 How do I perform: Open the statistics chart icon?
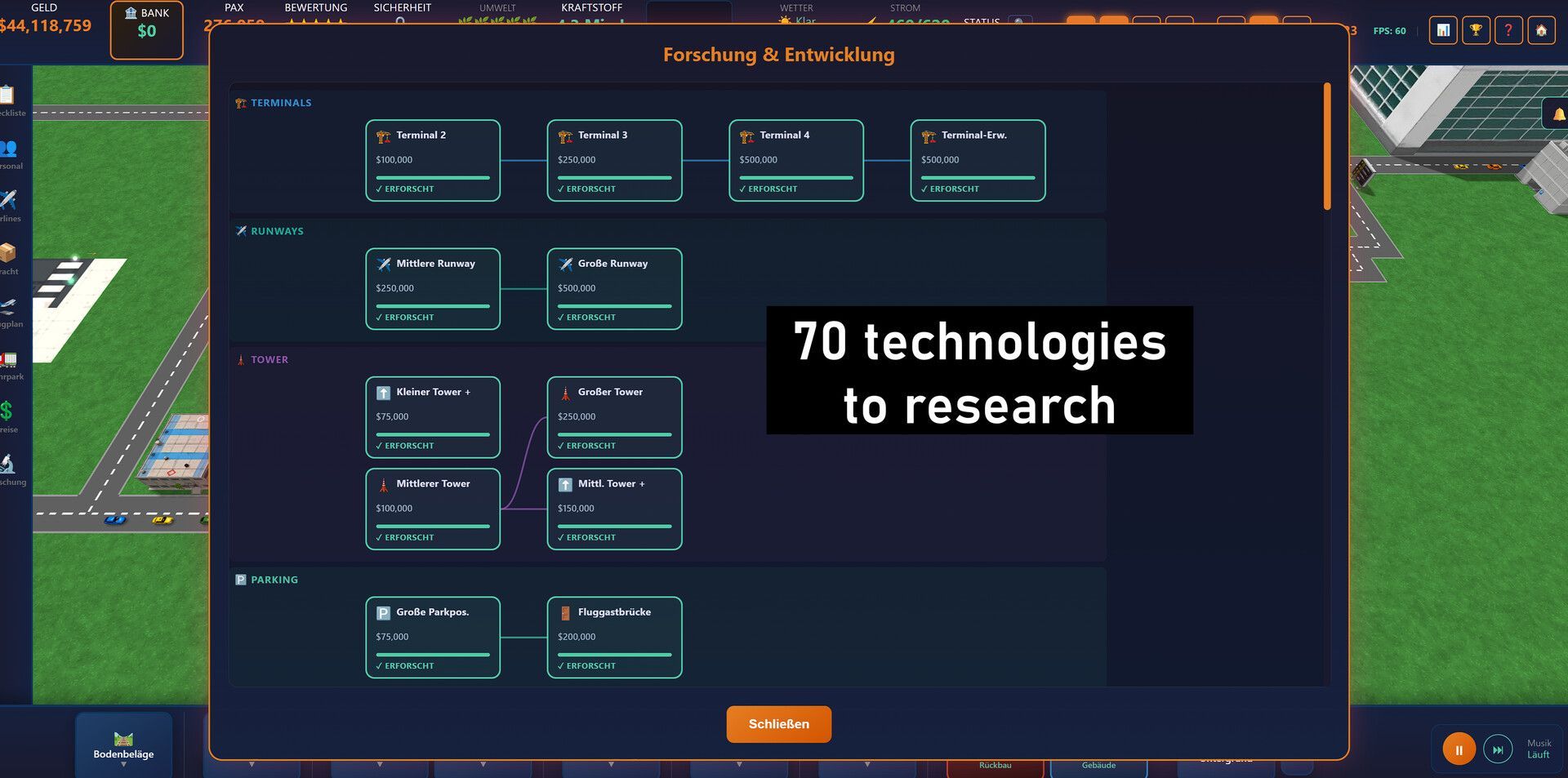(1443, 31)
